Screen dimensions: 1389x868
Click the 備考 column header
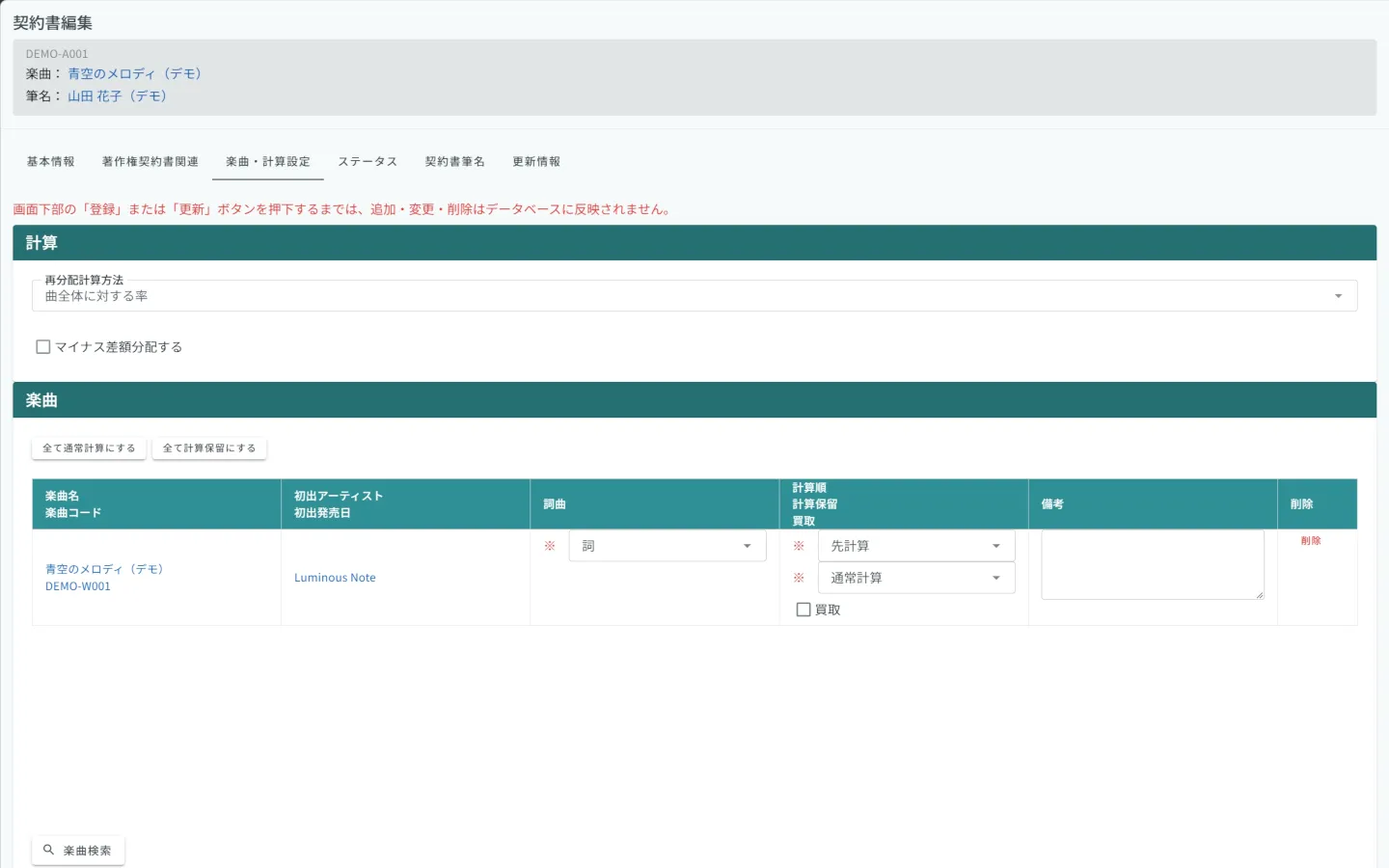(x=1153, y=503)
